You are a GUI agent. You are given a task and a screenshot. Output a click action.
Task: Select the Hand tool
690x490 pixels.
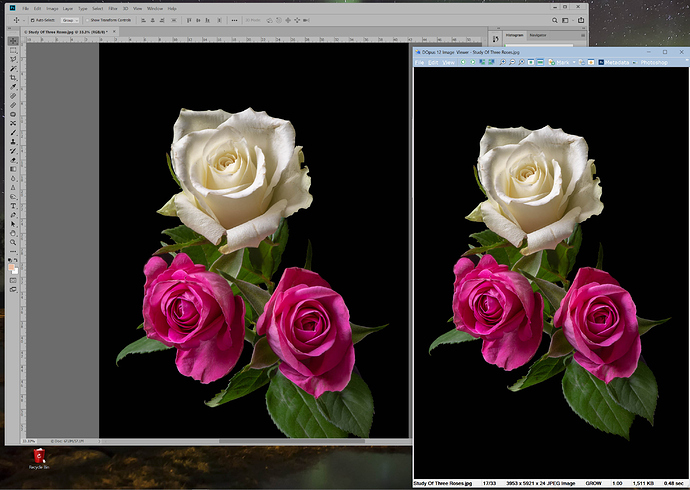coord(13,233)
